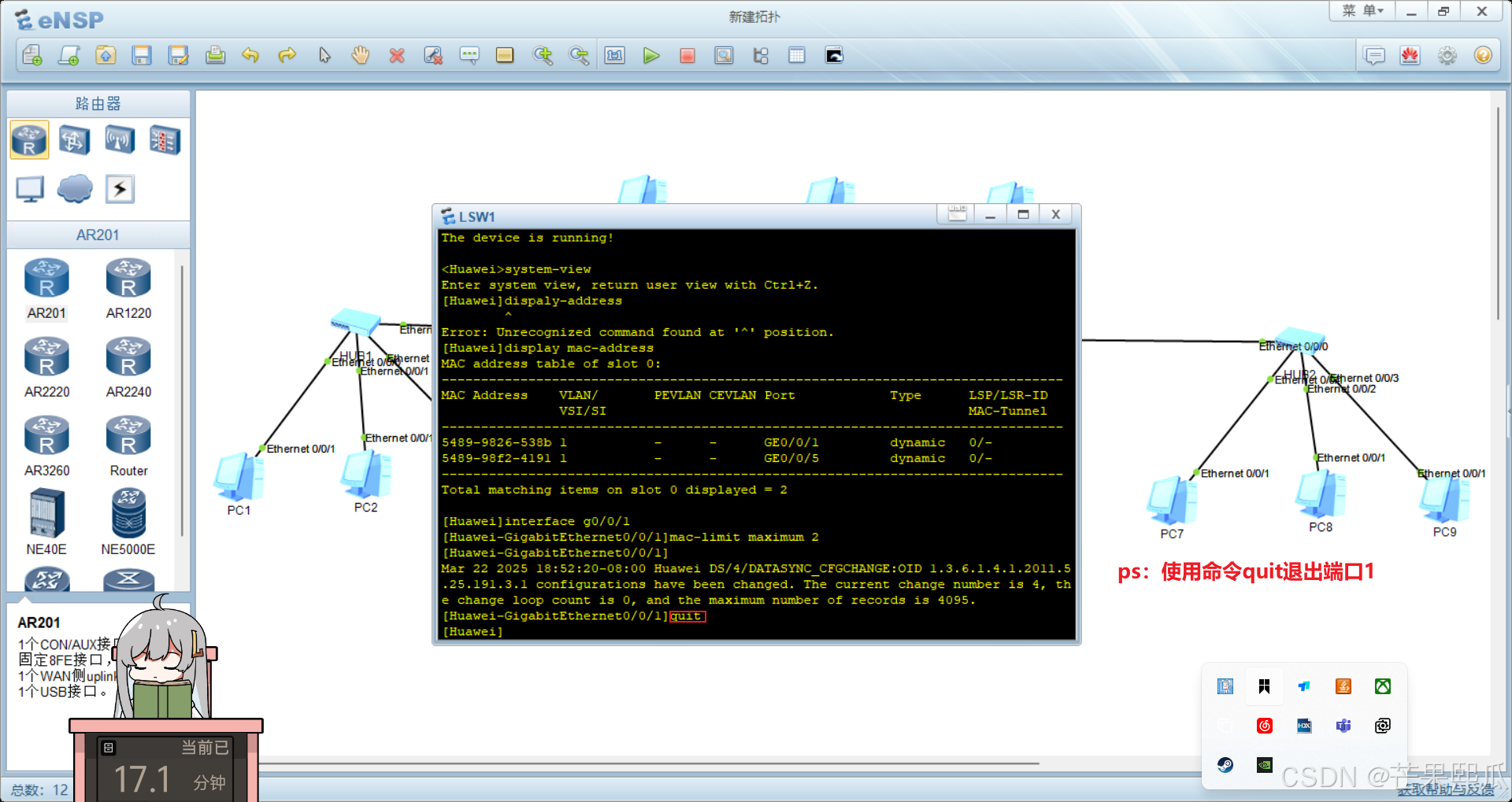Select the router device category icon

point(30,140)
